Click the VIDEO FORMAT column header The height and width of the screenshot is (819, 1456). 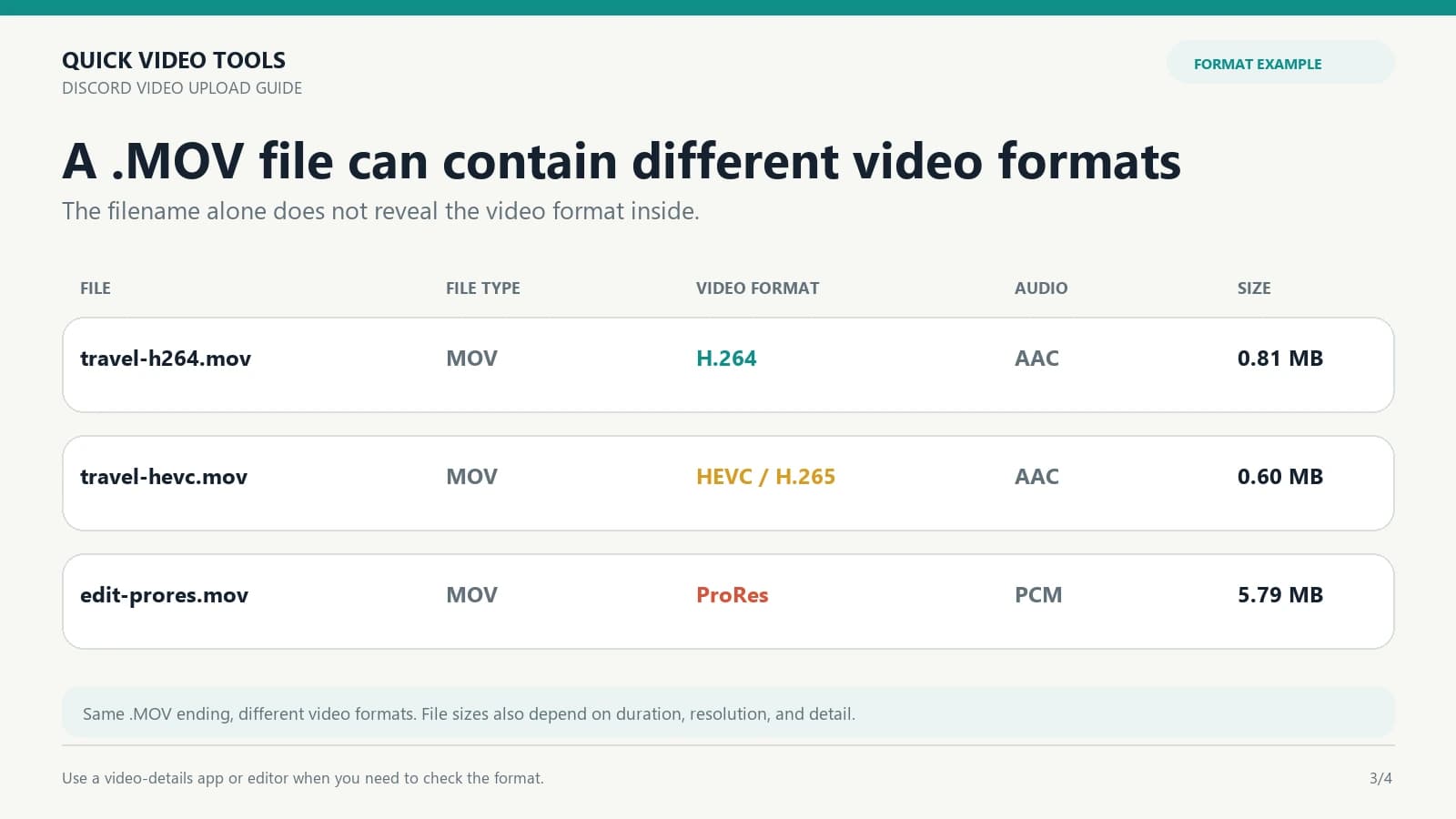pos(758,288)
